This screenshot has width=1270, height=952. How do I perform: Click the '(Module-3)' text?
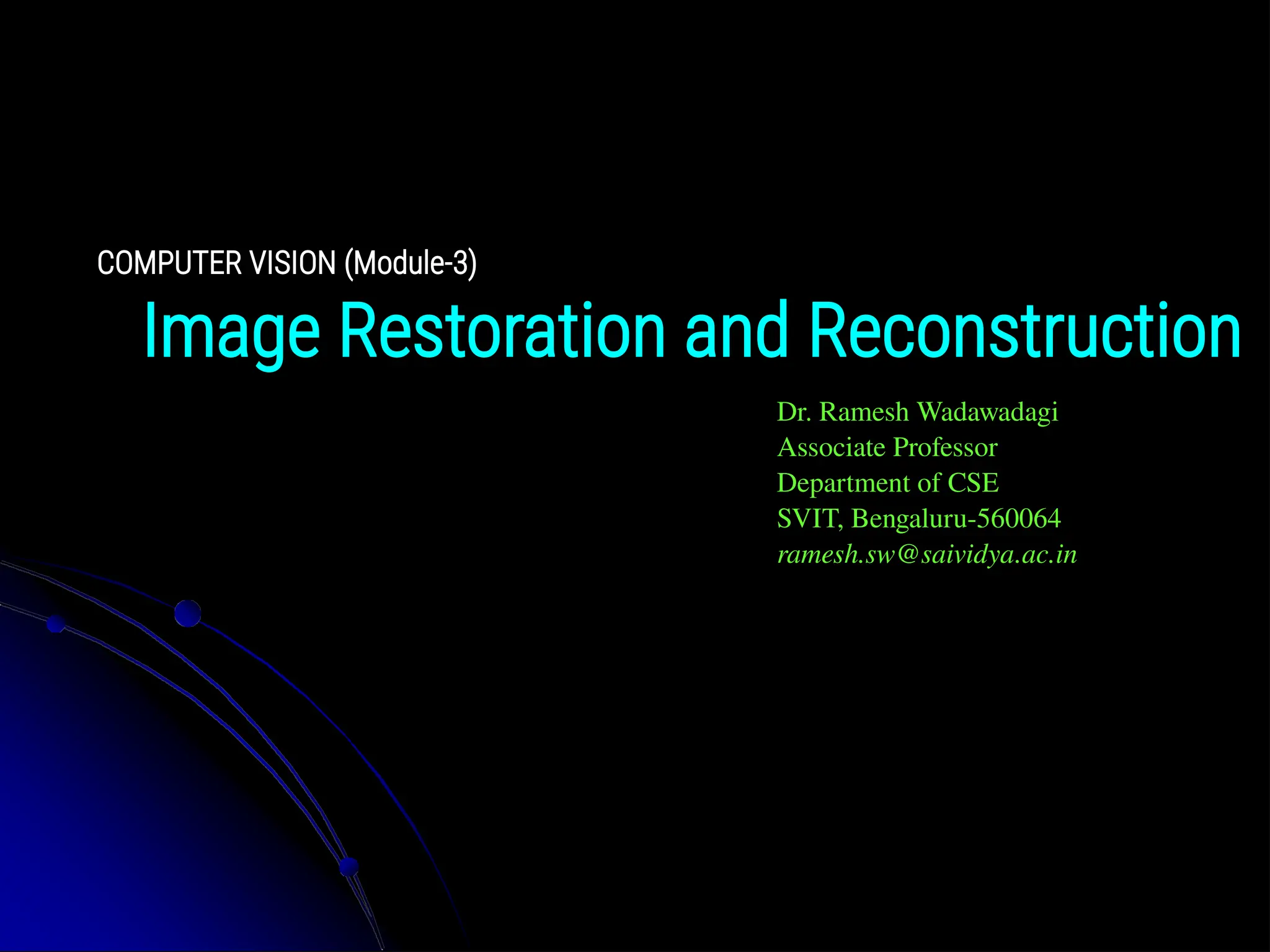coord(411,263)
